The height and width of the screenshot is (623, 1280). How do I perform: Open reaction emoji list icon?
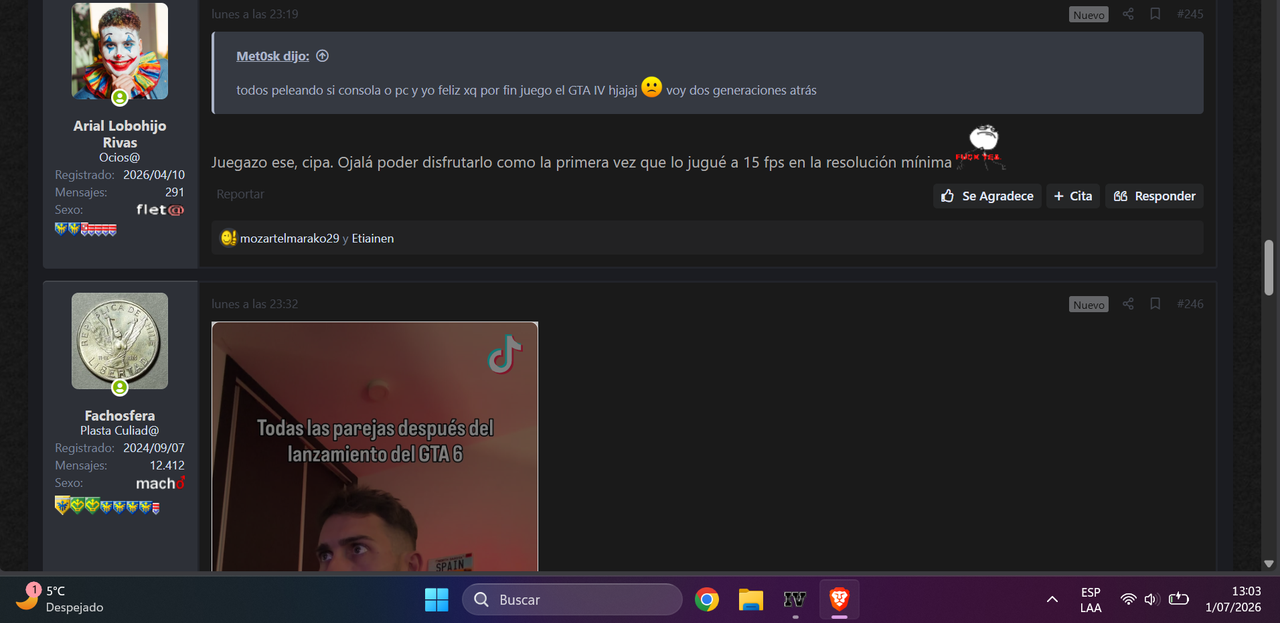[x=228, y=238]
